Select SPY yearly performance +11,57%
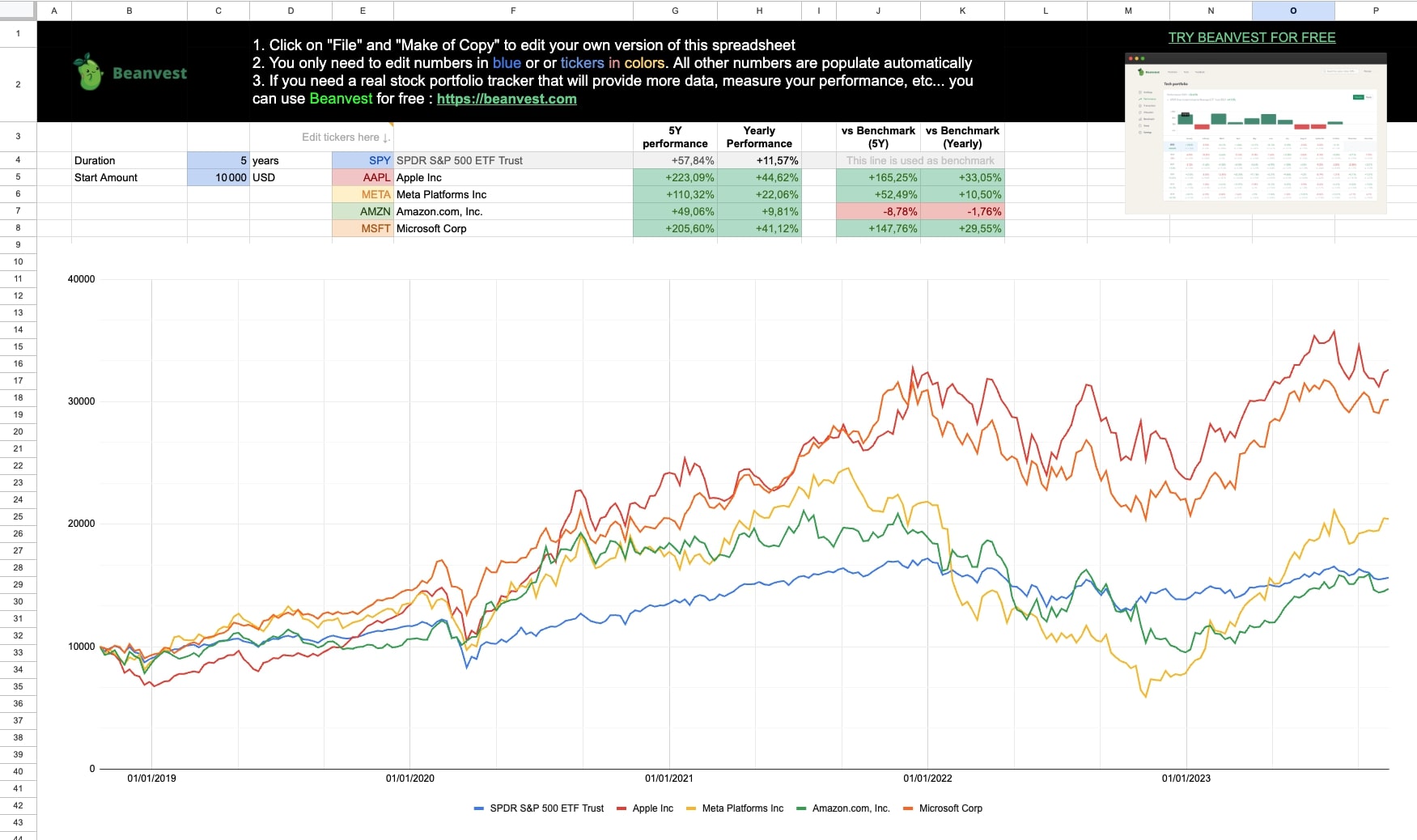This screenshot has width=1417, height=840. 759,160
